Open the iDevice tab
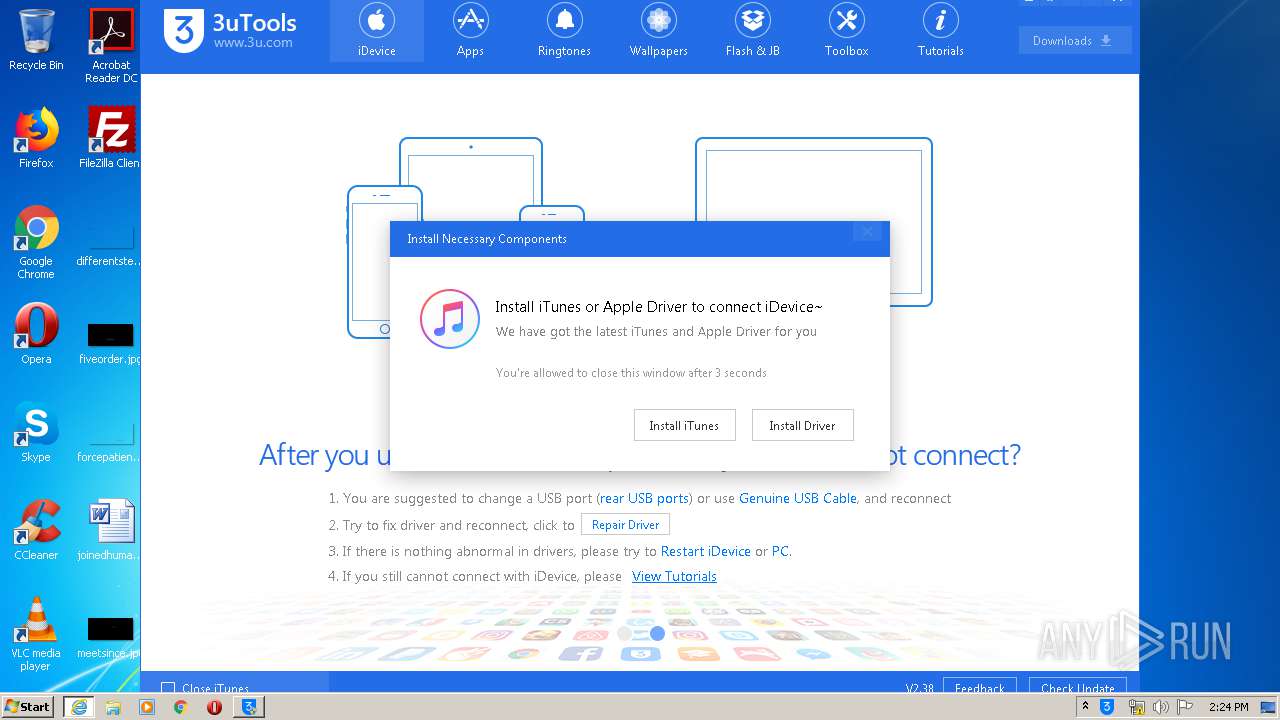 (377, 31)
